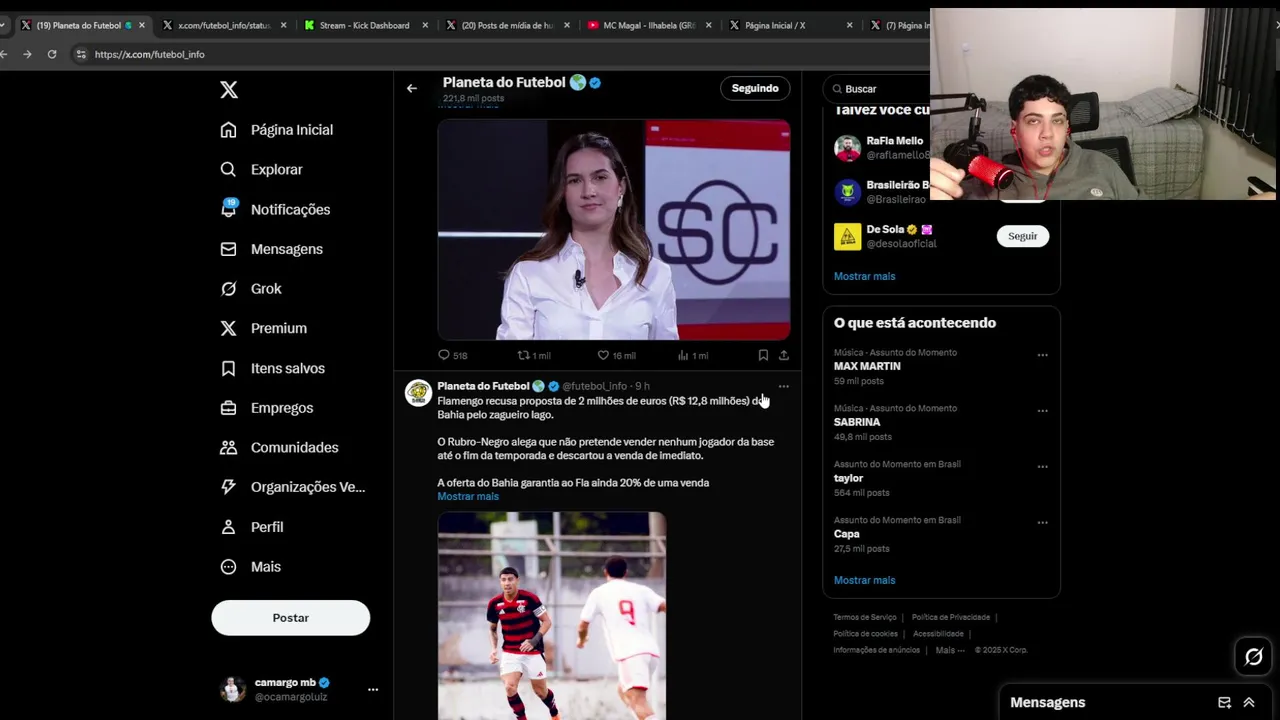Image resolution: width=1280 pixels, height=720 pixels.
Task: Open Premium page
Action: click(x=263, y=328)
